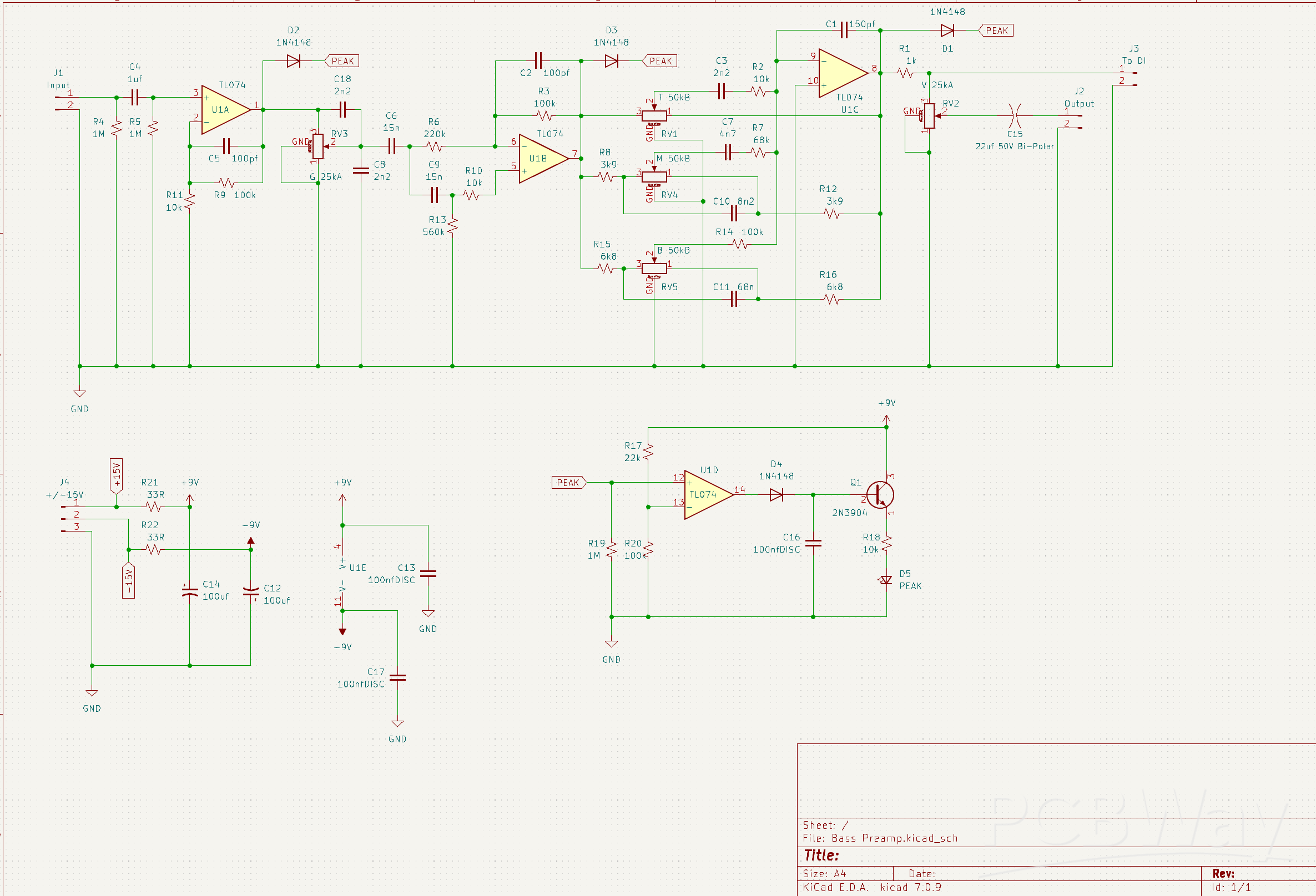Click the GND symbol under J1 input

pos(80,393)
